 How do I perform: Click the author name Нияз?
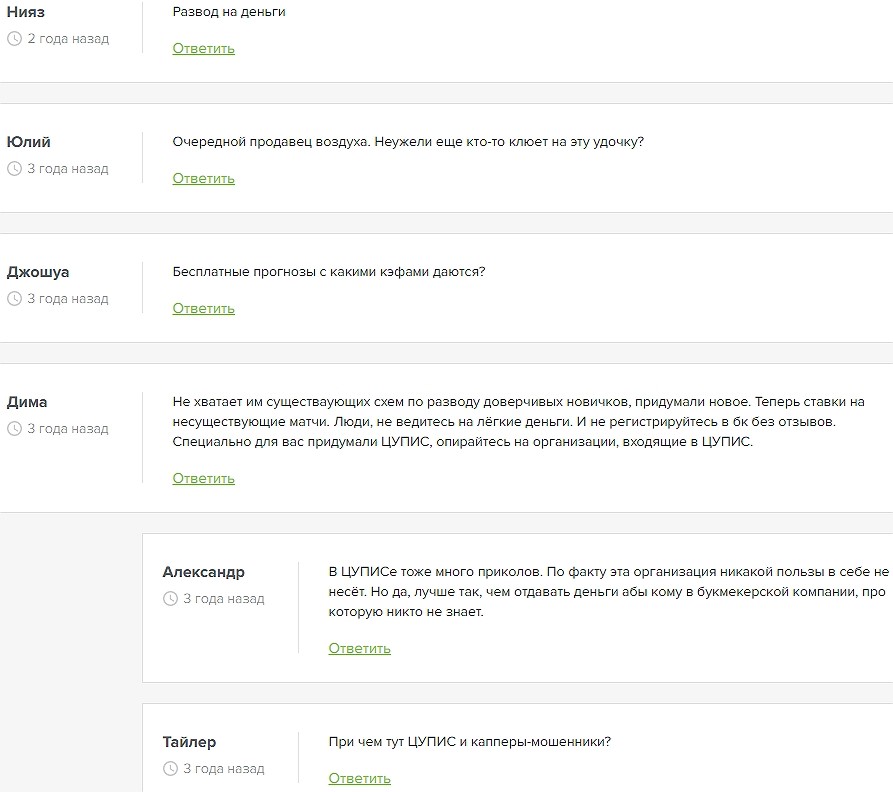click(26, 12)
